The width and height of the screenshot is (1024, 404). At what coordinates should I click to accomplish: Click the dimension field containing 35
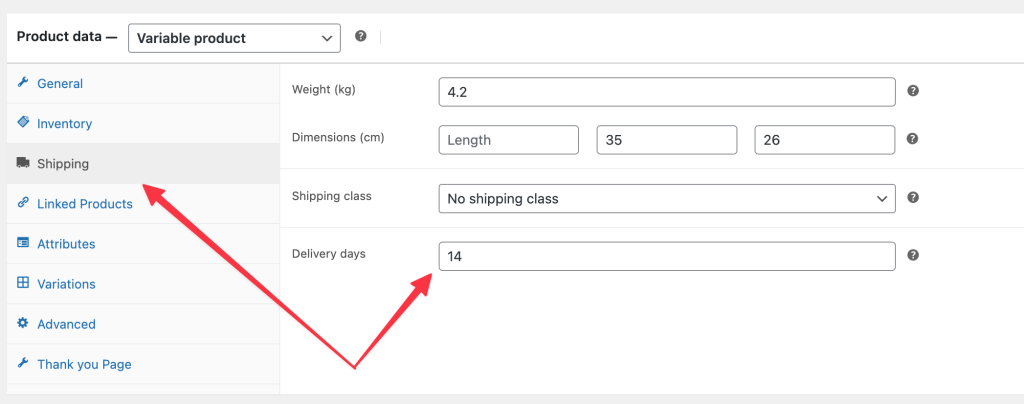[666, 140]
